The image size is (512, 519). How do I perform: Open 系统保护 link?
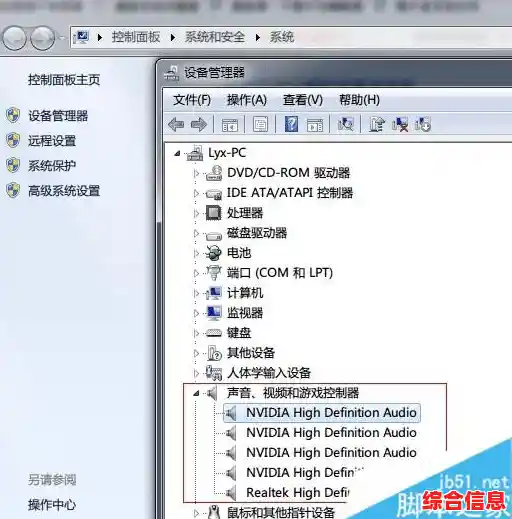coord(52,166)
